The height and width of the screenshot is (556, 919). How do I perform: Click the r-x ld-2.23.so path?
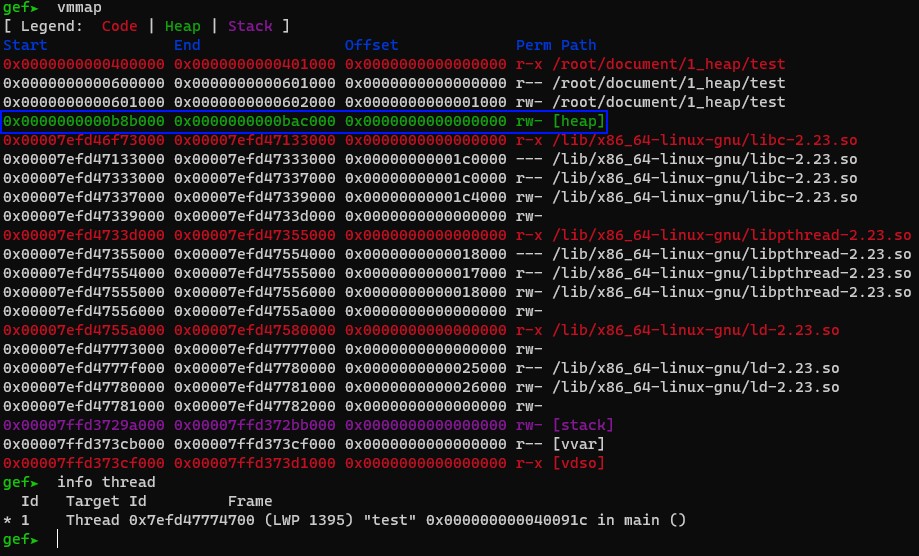pyautogui.click(x=699, y=330)
